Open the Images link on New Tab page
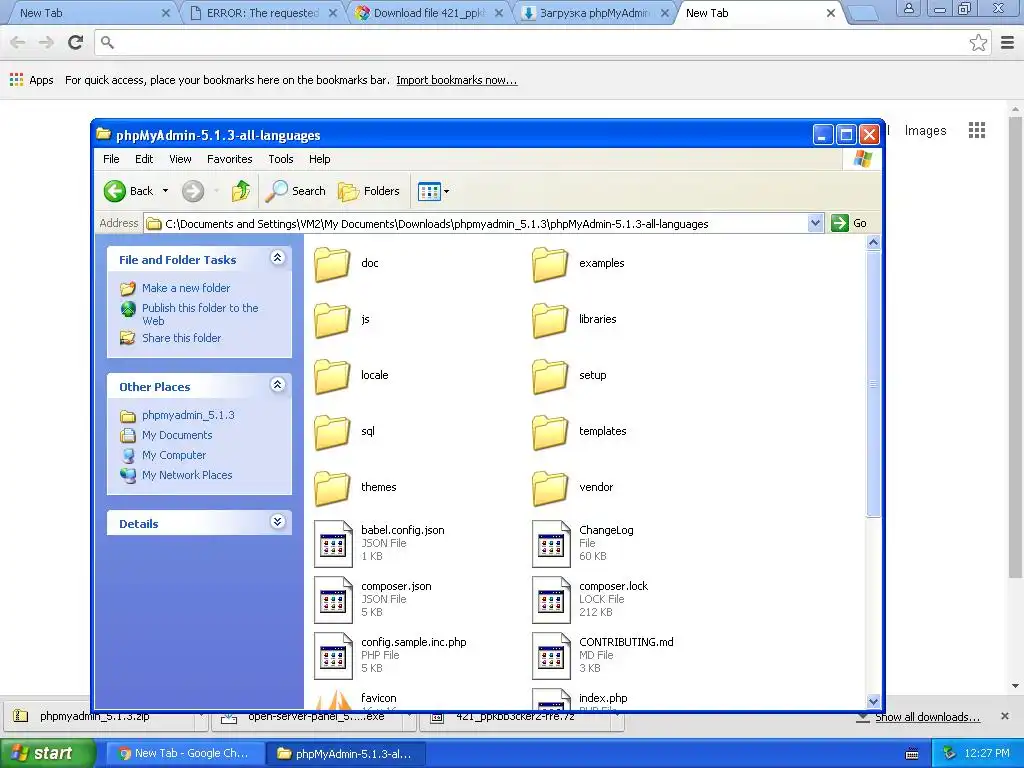 (925, 131)
